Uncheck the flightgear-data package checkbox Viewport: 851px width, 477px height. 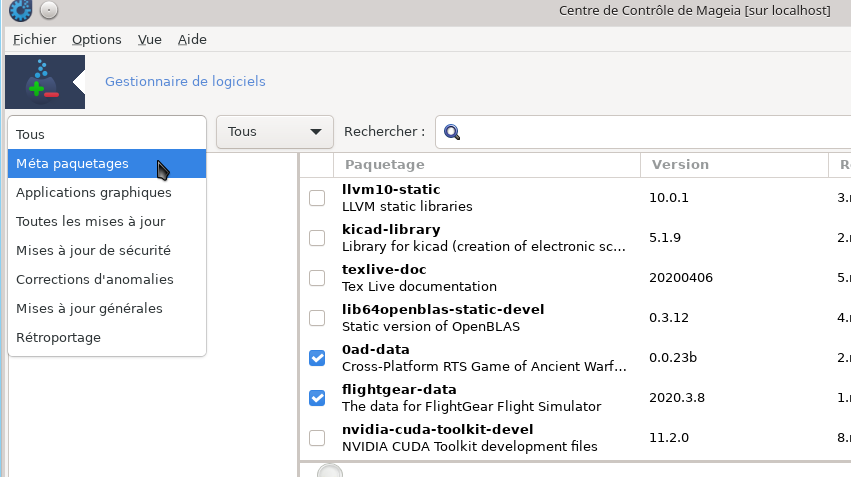click(317, 398)
